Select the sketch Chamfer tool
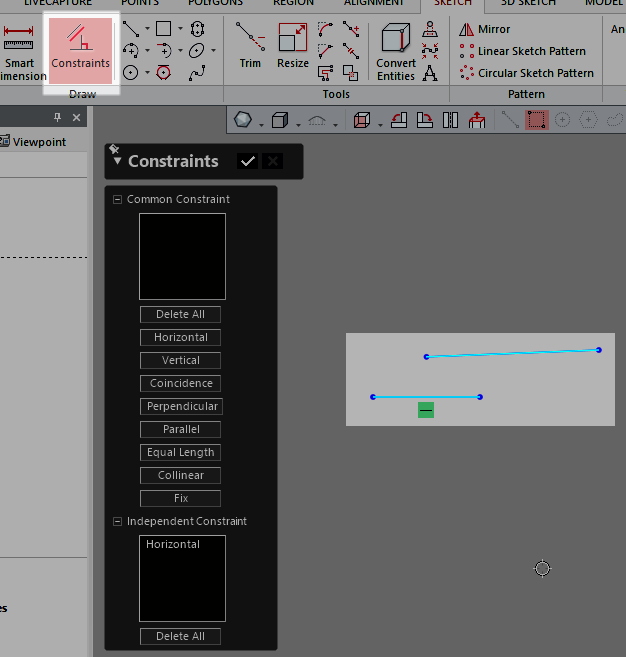The image size is (626, 657). pyautogui.click(x=325, y=51)
